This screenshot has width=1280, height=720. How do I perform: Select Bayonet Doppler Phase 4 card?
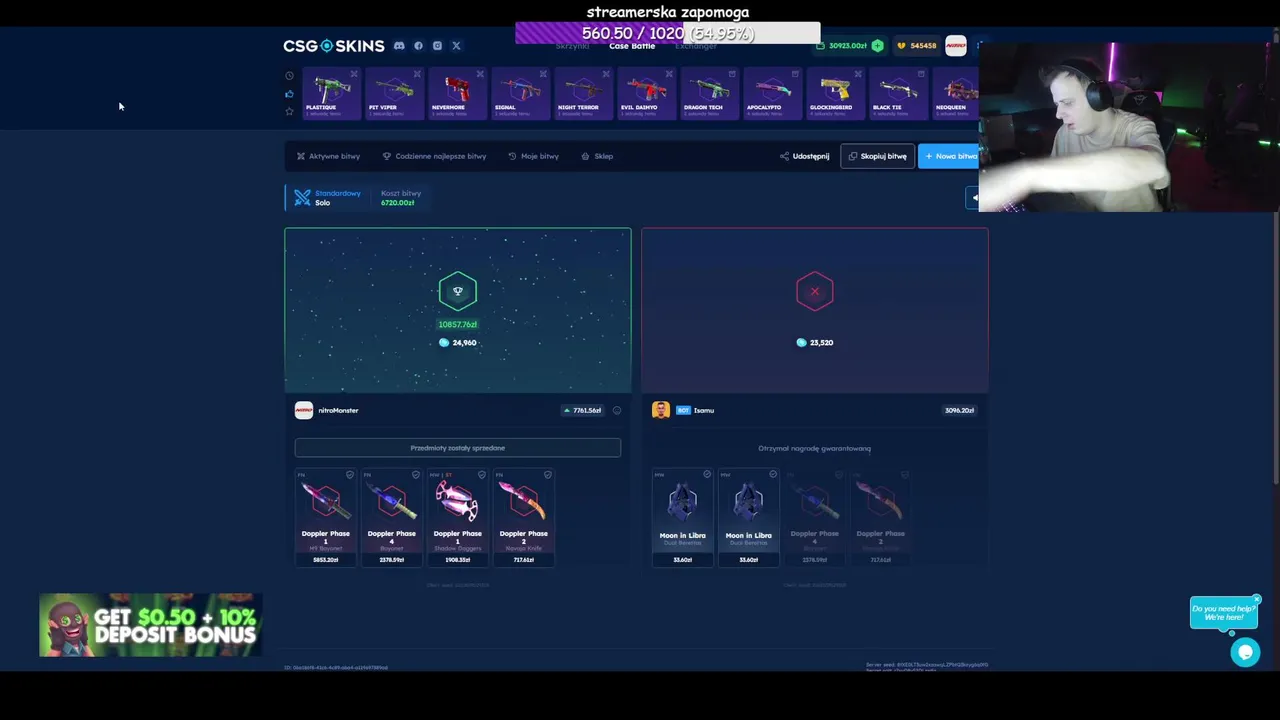(392, 518)
